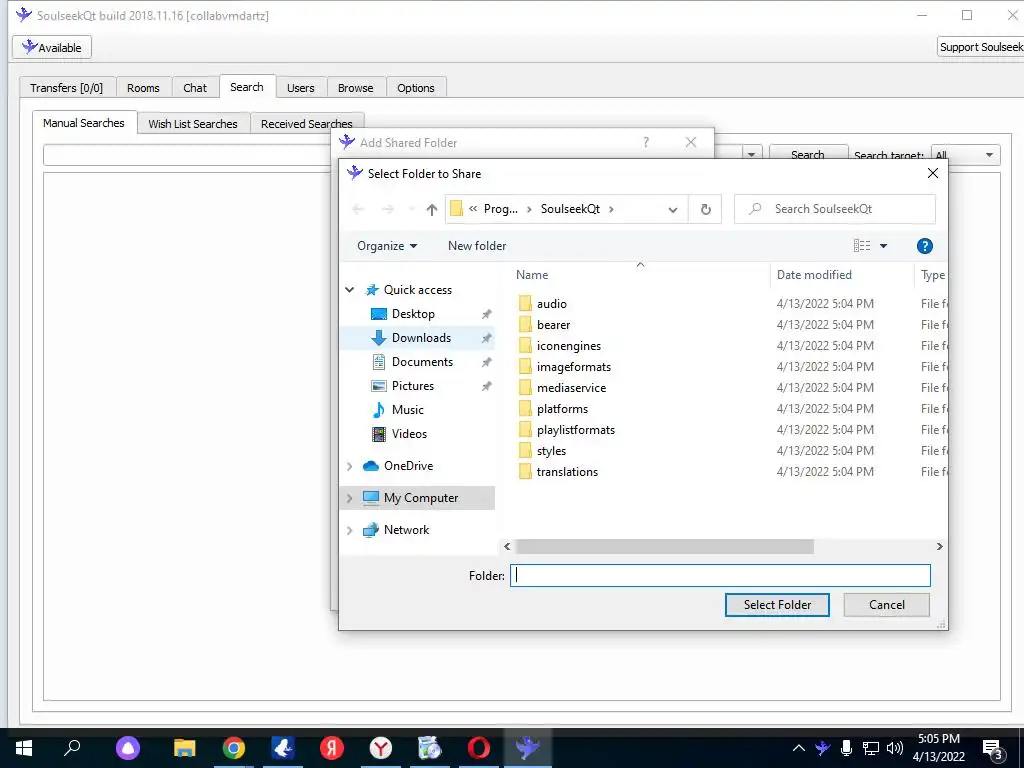This screenshot has height=768, width=1024.
Task: Open the Search target combo box
Action: coord(965,155)
